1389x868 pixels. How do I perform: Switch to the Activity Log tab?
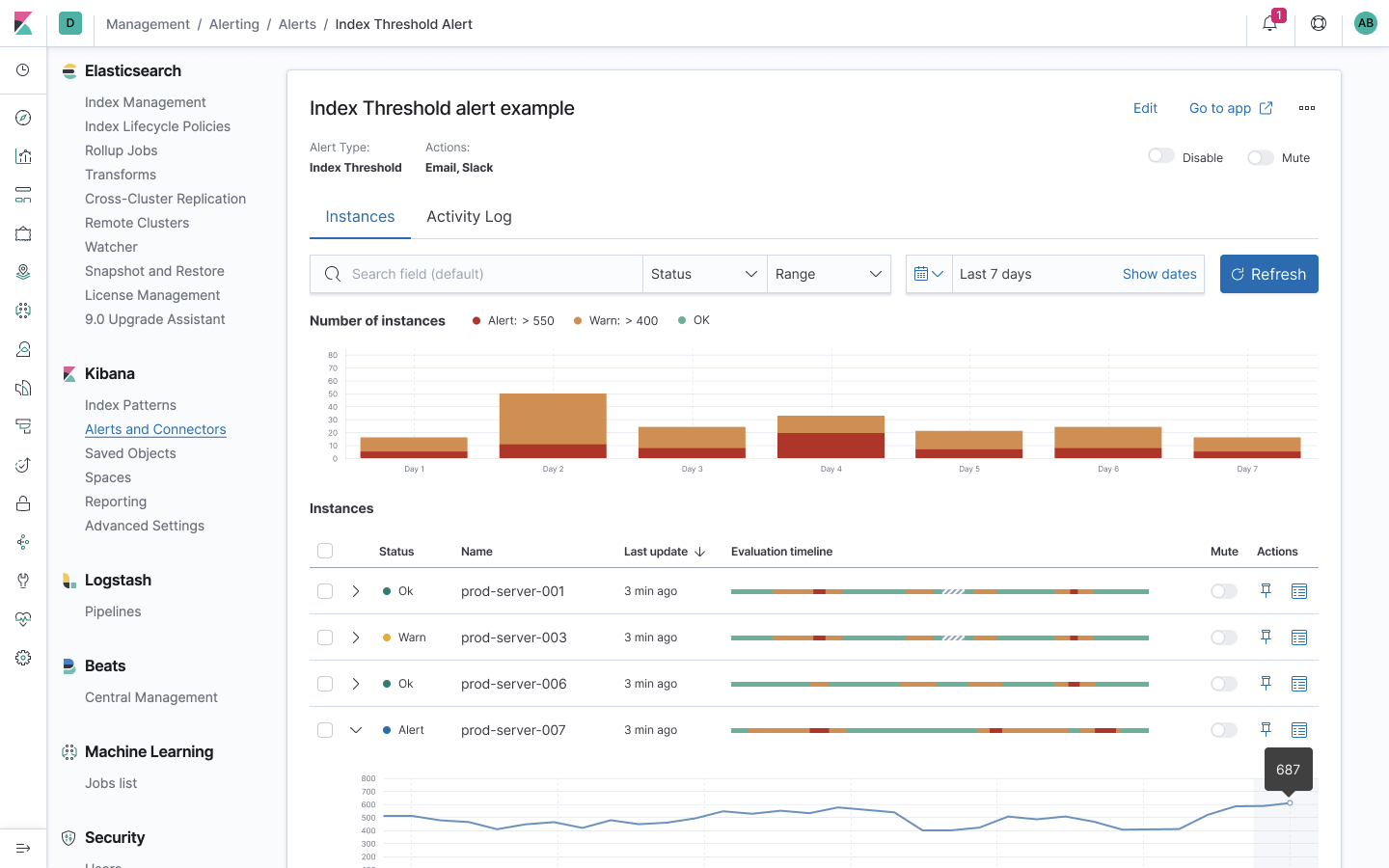tap(469, 217)
